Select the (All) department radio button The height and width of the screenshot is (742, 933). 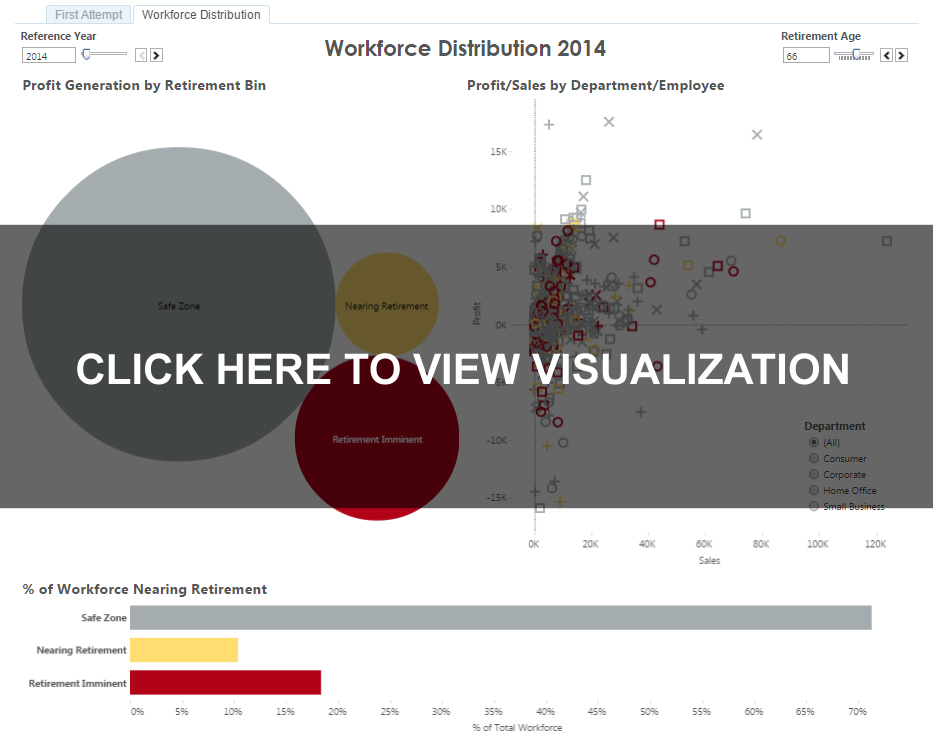[814, 442]
